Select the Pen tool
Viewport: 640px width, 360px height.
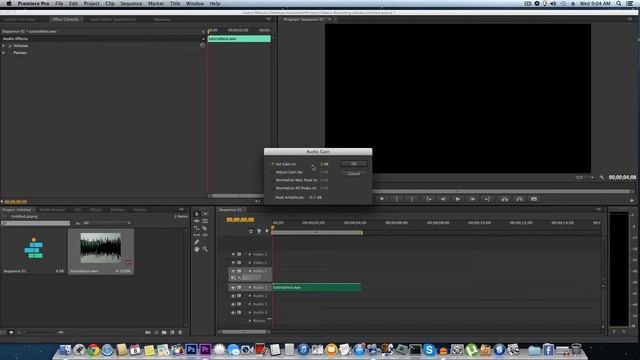click(x=196, y=242)
